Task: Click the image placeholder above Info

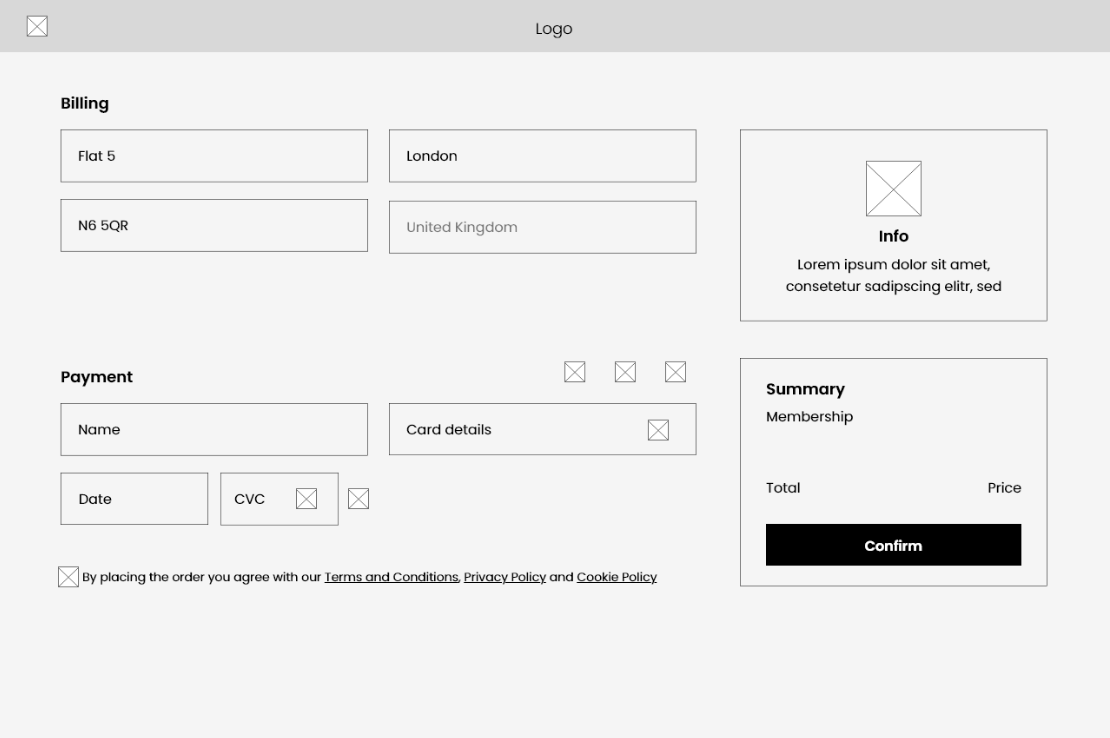Action: tap(893, 189)
